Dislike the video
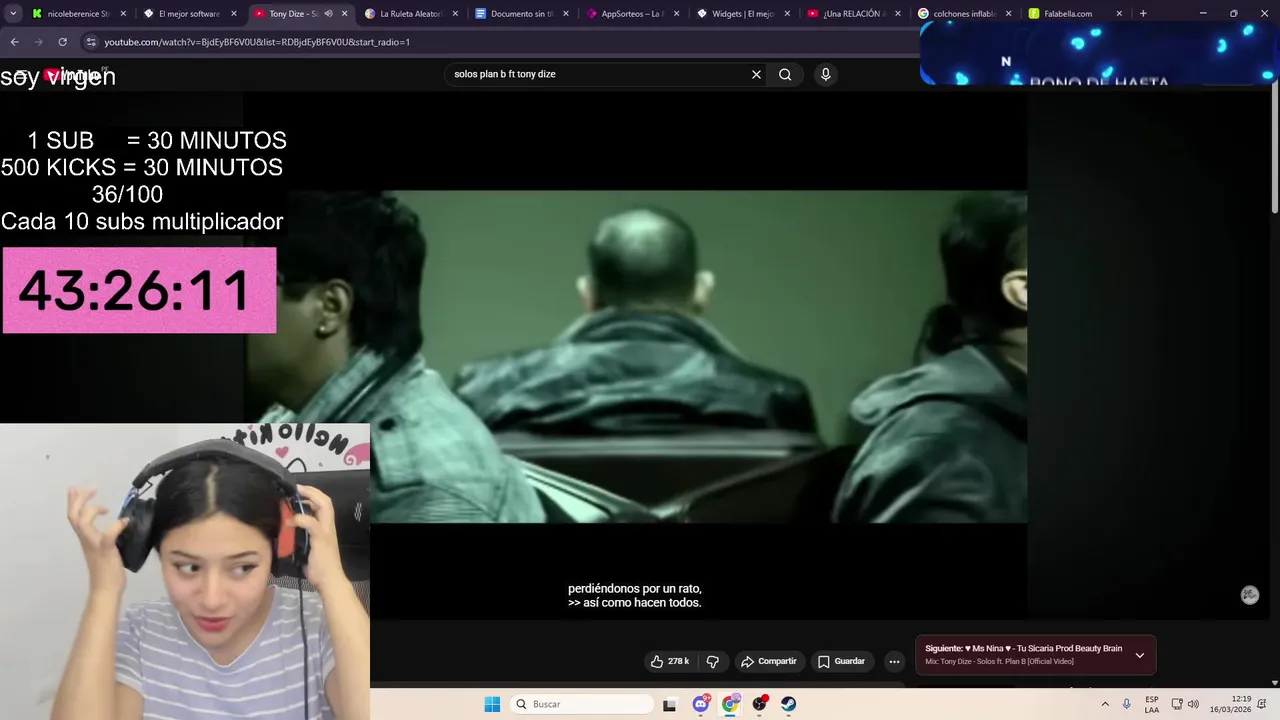The height and width of the screenshot is (720, 1280). 713,661
